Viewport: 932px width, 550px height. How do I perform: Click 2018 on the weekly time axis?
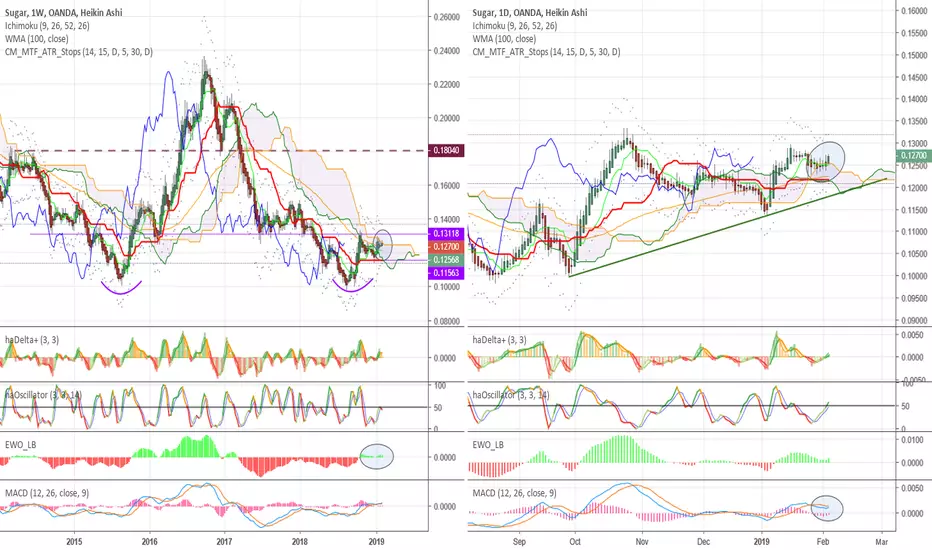coord(300,542)
